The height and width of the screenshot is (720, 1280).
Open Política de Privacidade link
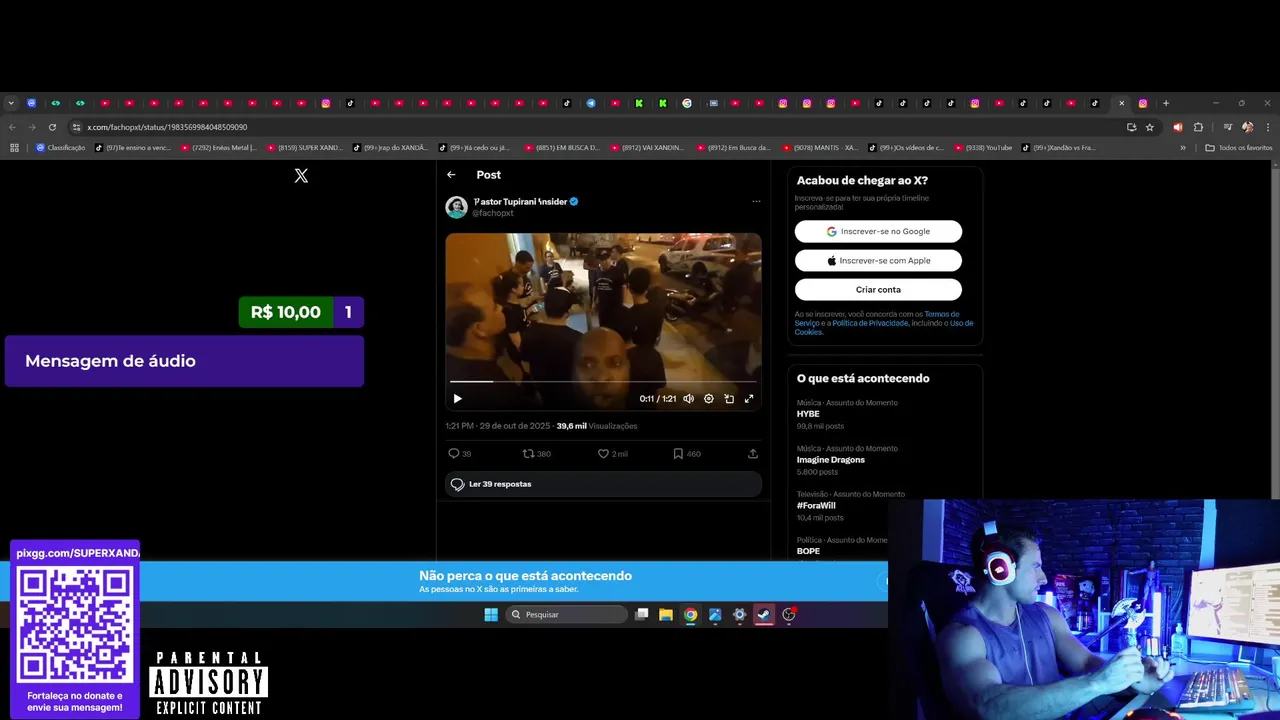click(870, 323)
